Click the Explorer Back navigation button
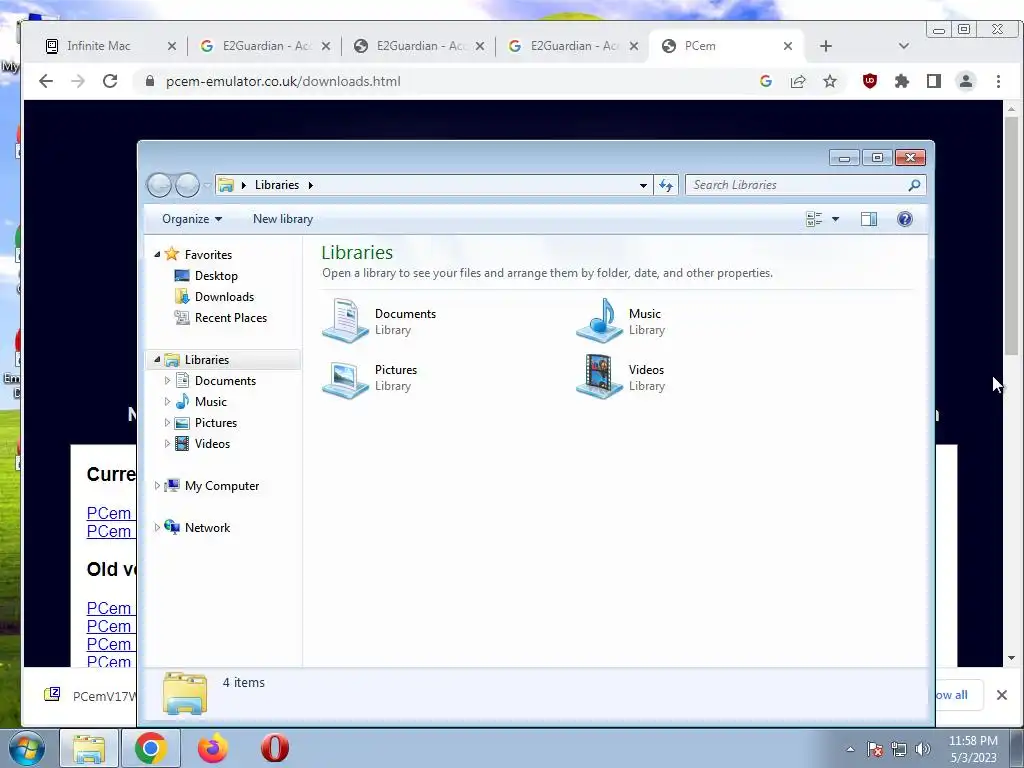Screen dimensions: 1024x768 point(159,185)
